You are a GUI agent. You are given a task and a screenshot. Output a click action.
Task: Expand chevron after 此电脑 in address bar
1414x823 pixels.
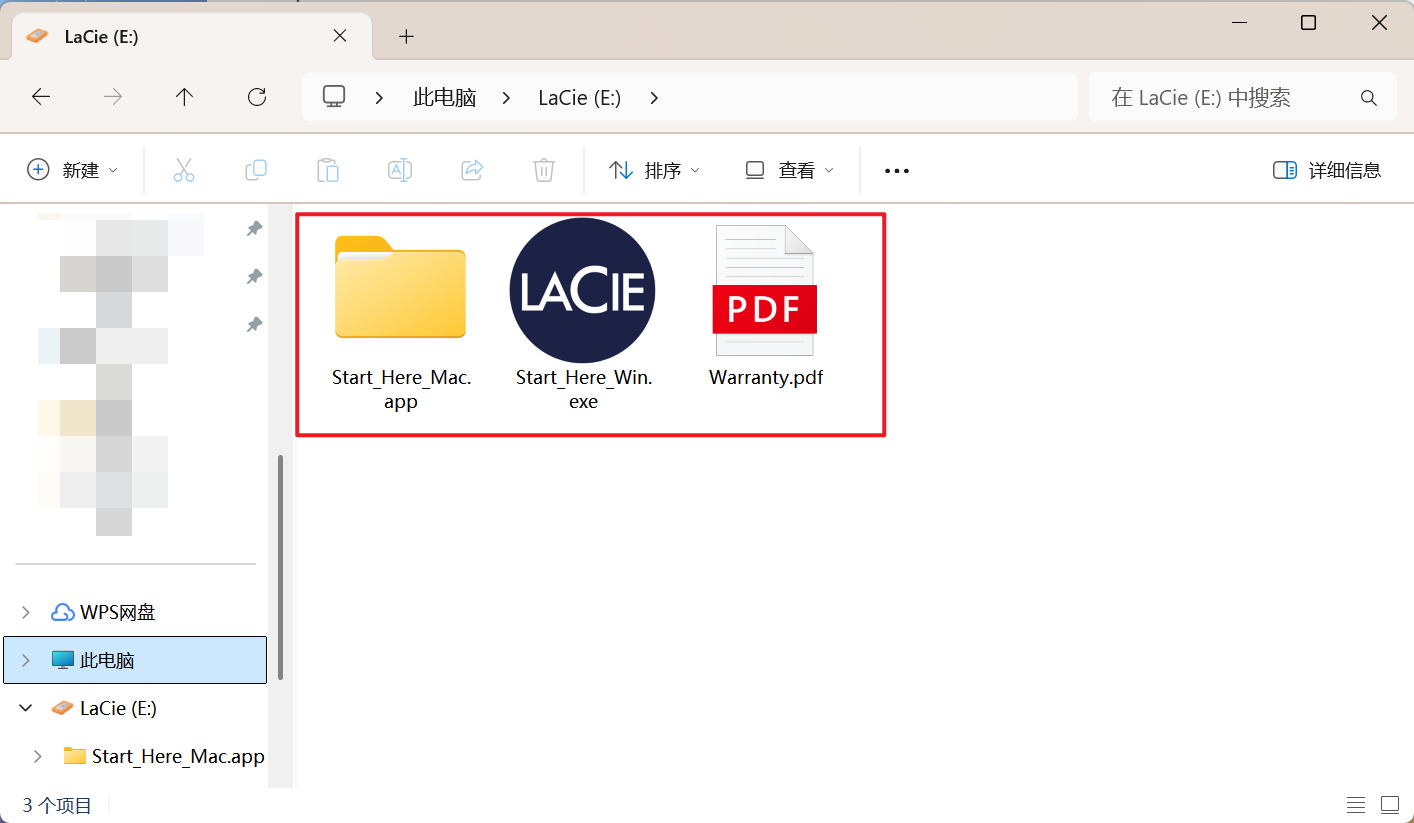click(x=507, y=98)
